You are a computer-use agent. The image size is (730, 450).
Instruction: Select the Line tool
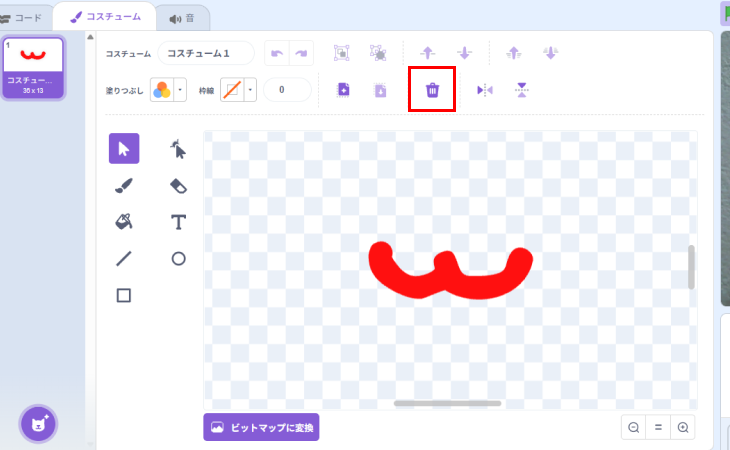(x=124, y=258)
